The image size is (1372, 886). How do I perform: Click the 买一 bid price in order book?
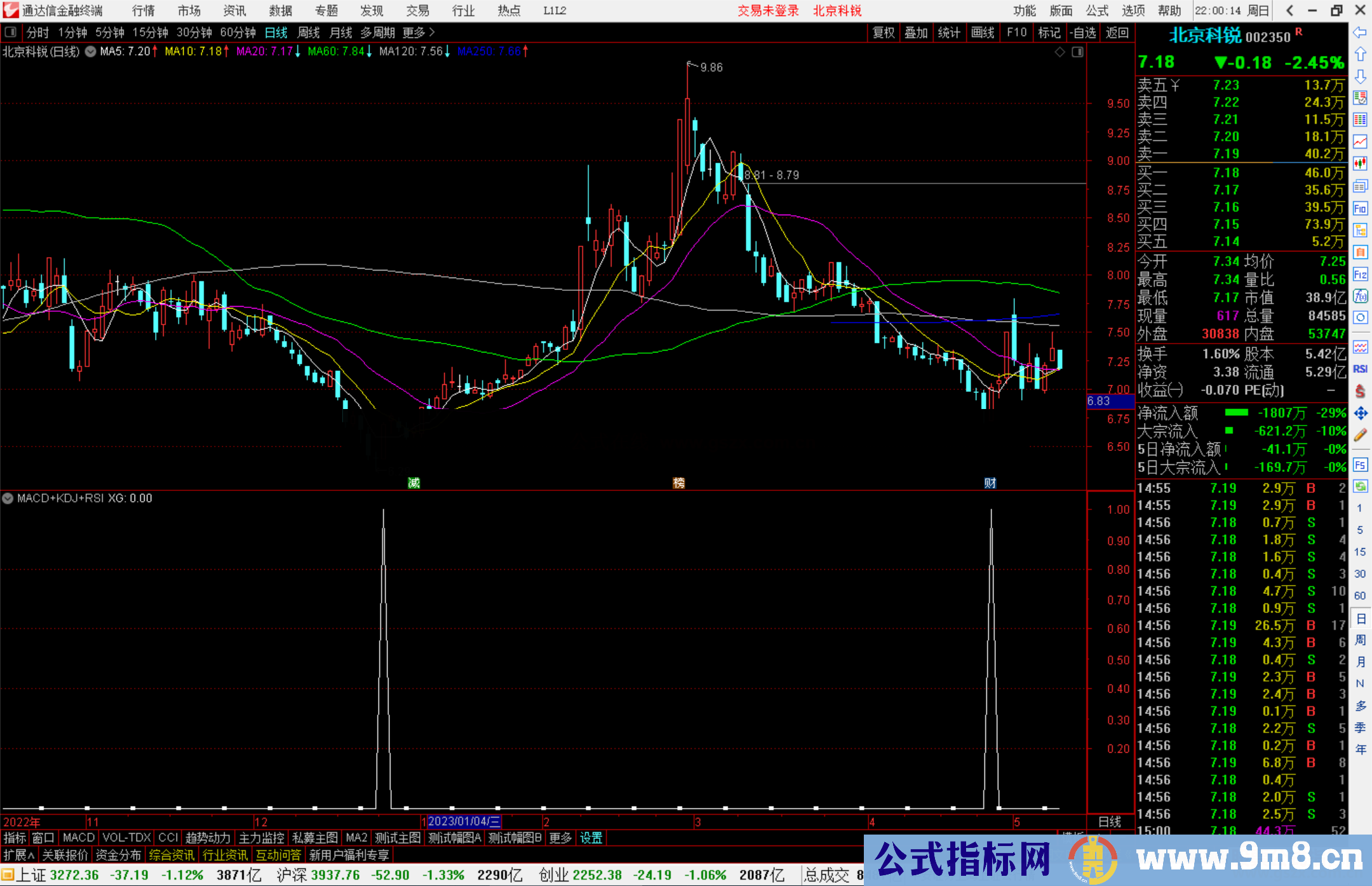click(1226, 173)
